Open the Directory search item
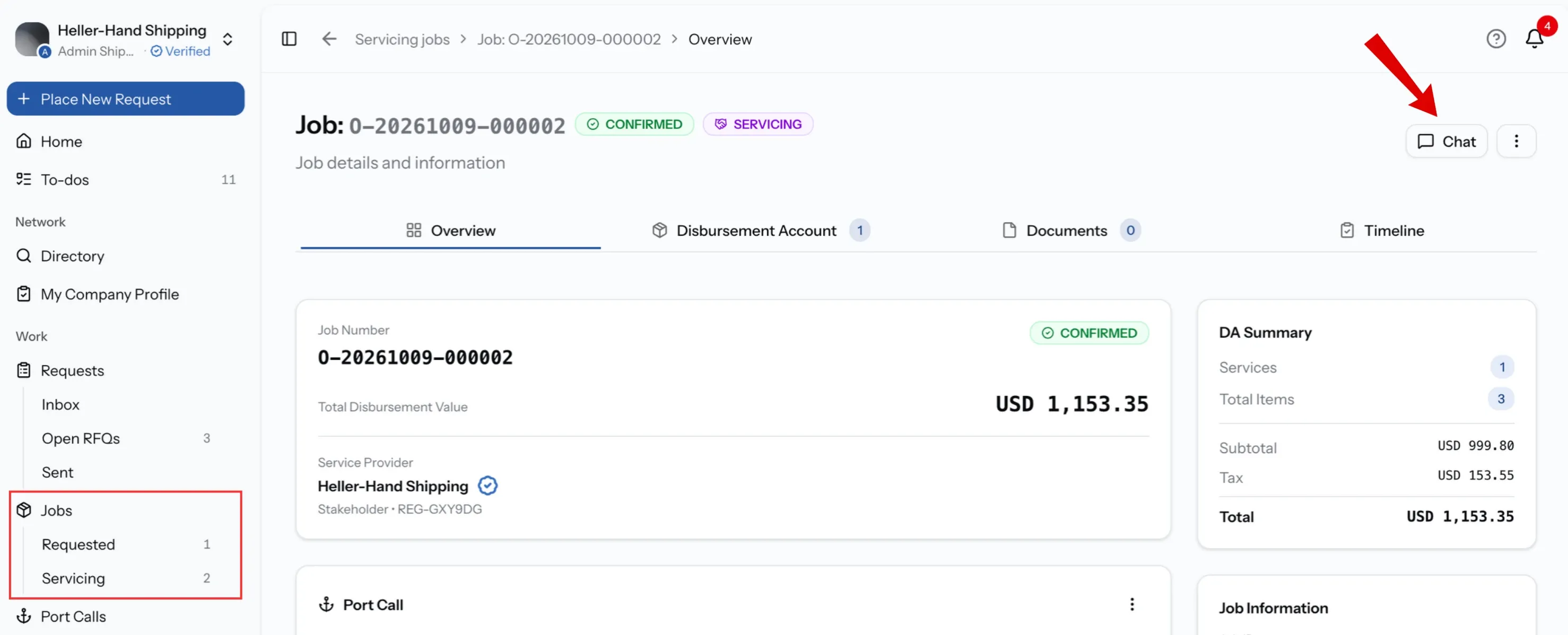This screenshot has width=1568, height=635. (x=125, y=256)
